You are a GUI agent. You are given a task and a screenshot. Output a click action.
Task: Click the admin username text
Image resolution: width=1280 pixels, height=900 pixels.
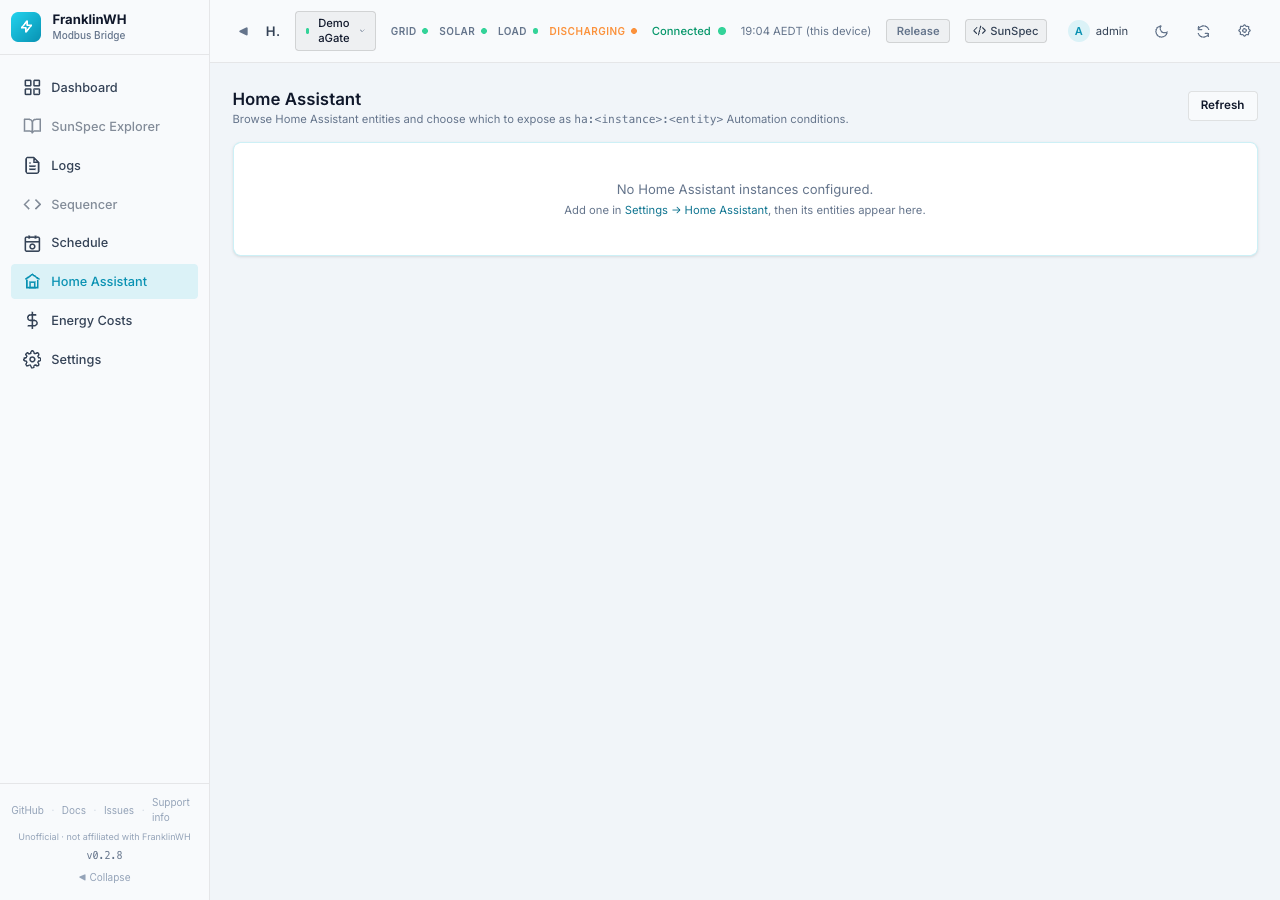(x=1111, y=31)
